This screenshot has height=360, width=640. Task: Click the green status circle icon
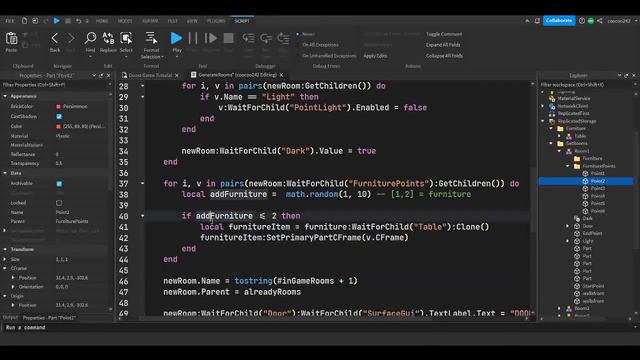(591, 21)
